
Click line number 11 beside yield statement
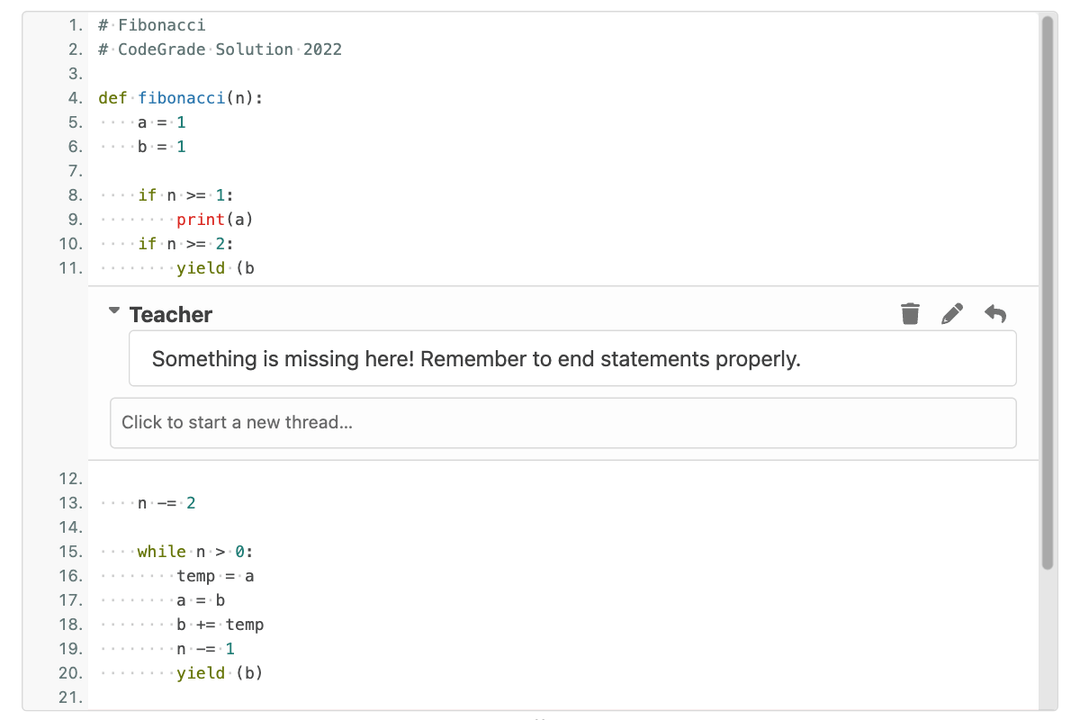[x=70, y=267]
